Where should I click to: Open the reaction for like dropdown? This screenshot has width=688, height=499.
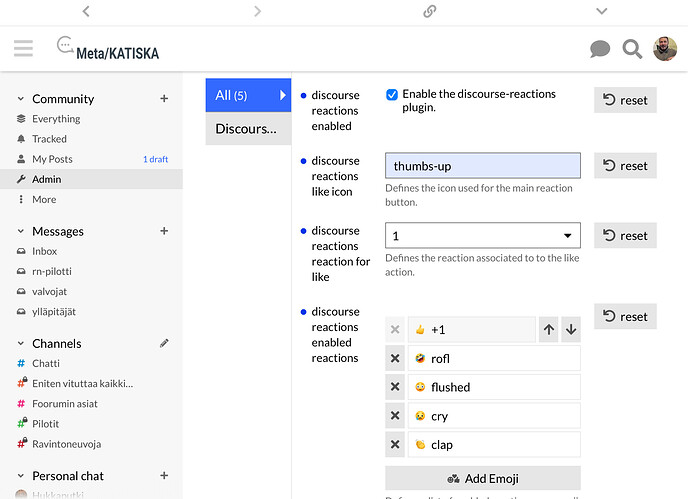(x=483, y=236)
